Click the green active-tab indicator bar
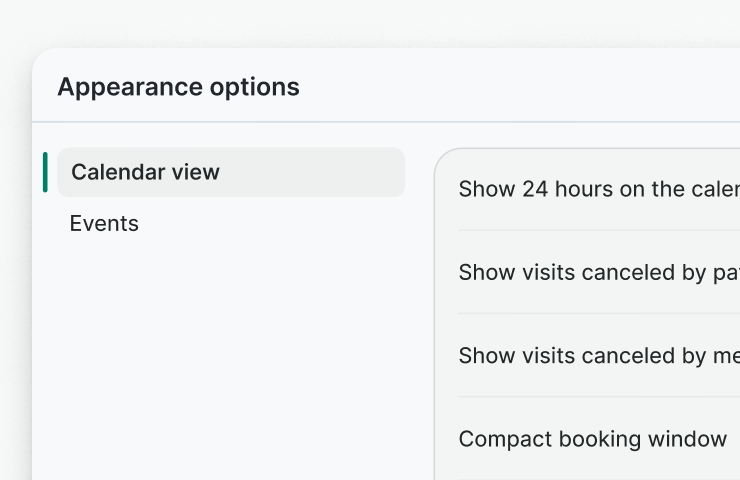The image size is (740, 480). tap(45, 172)
